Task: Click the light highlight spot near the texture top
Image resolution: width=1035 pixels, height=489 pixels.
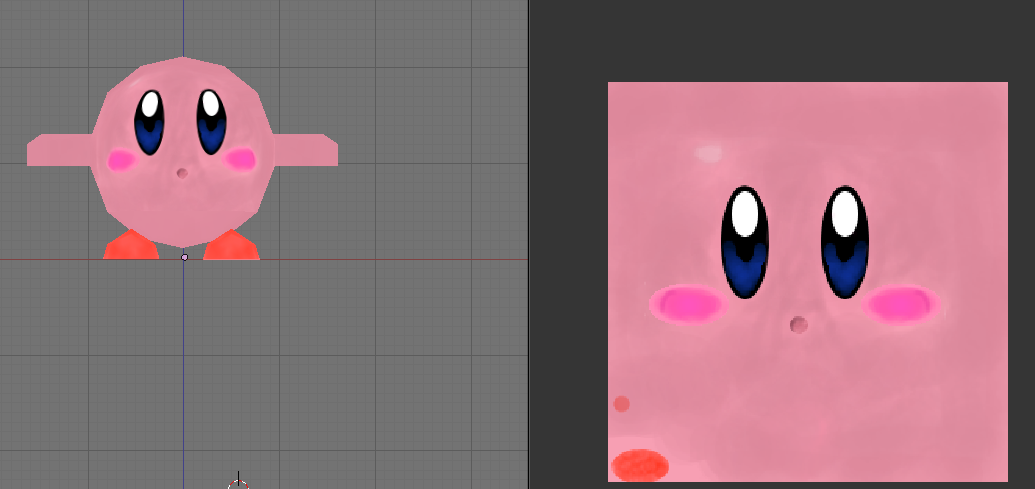Action: click(x=708, y=154)
